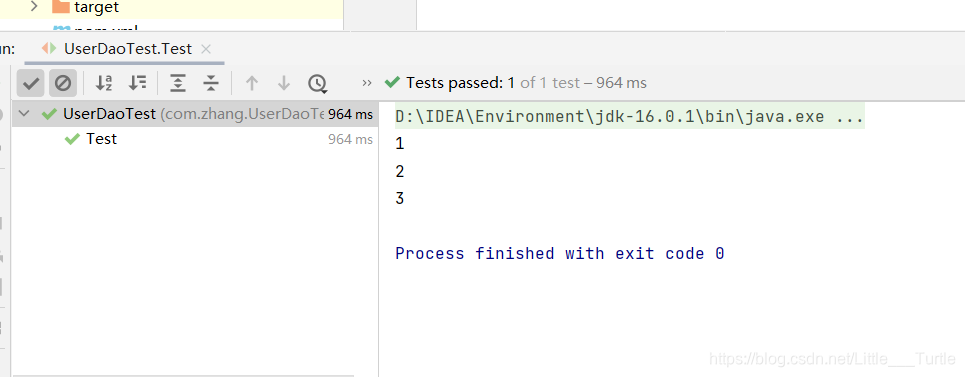The height and width of the screenshot is (377, 965).
Task: Click the 'Tests passed: 1' status text
Action: [460, 82]
